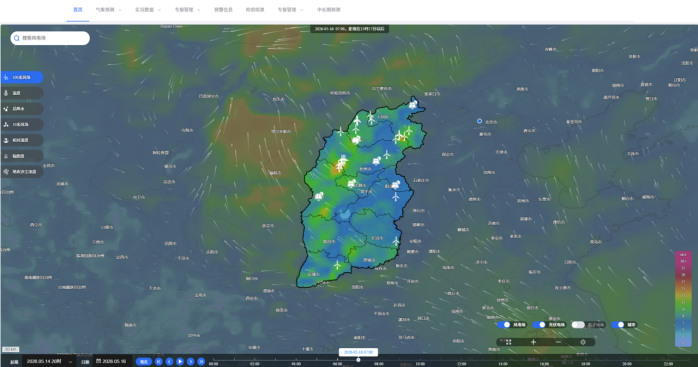Show the 总降水 precipitation layer

[x=22, y=109]
